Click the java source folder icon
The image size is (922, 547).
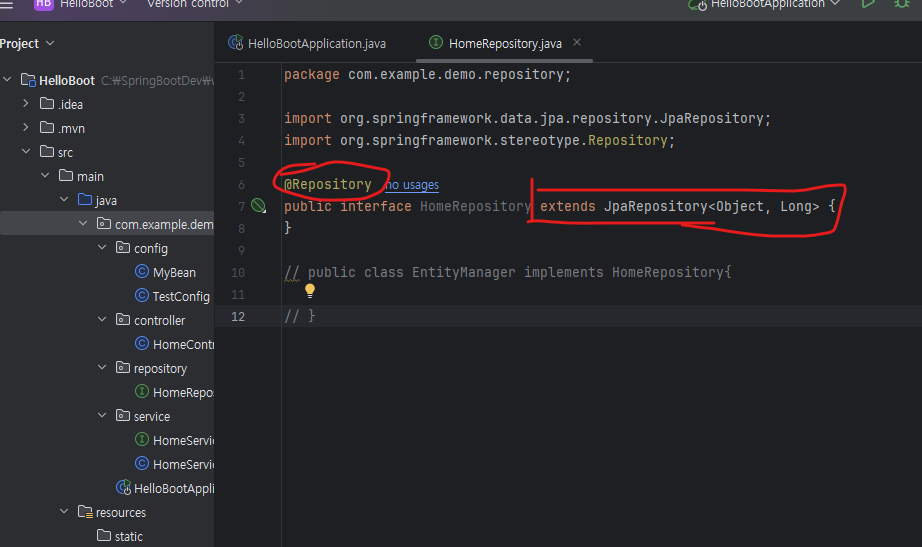coord(85,199)
